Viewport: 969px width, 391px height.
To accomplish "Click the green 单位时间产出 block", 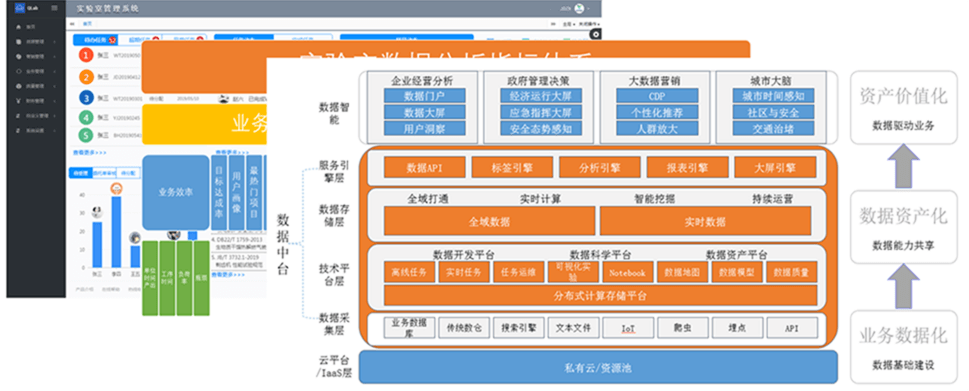I will pyautogui.click(x=150, y=279).
